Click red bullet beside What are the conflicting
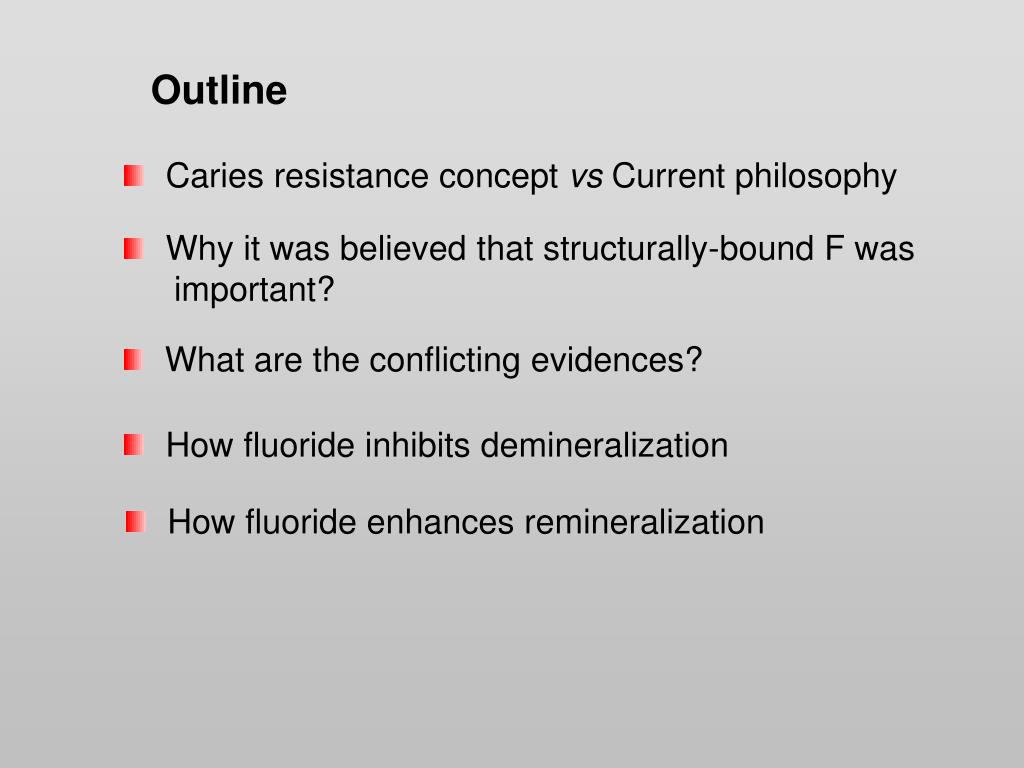This screenshot has height=768, width=1024. (133, 360)
